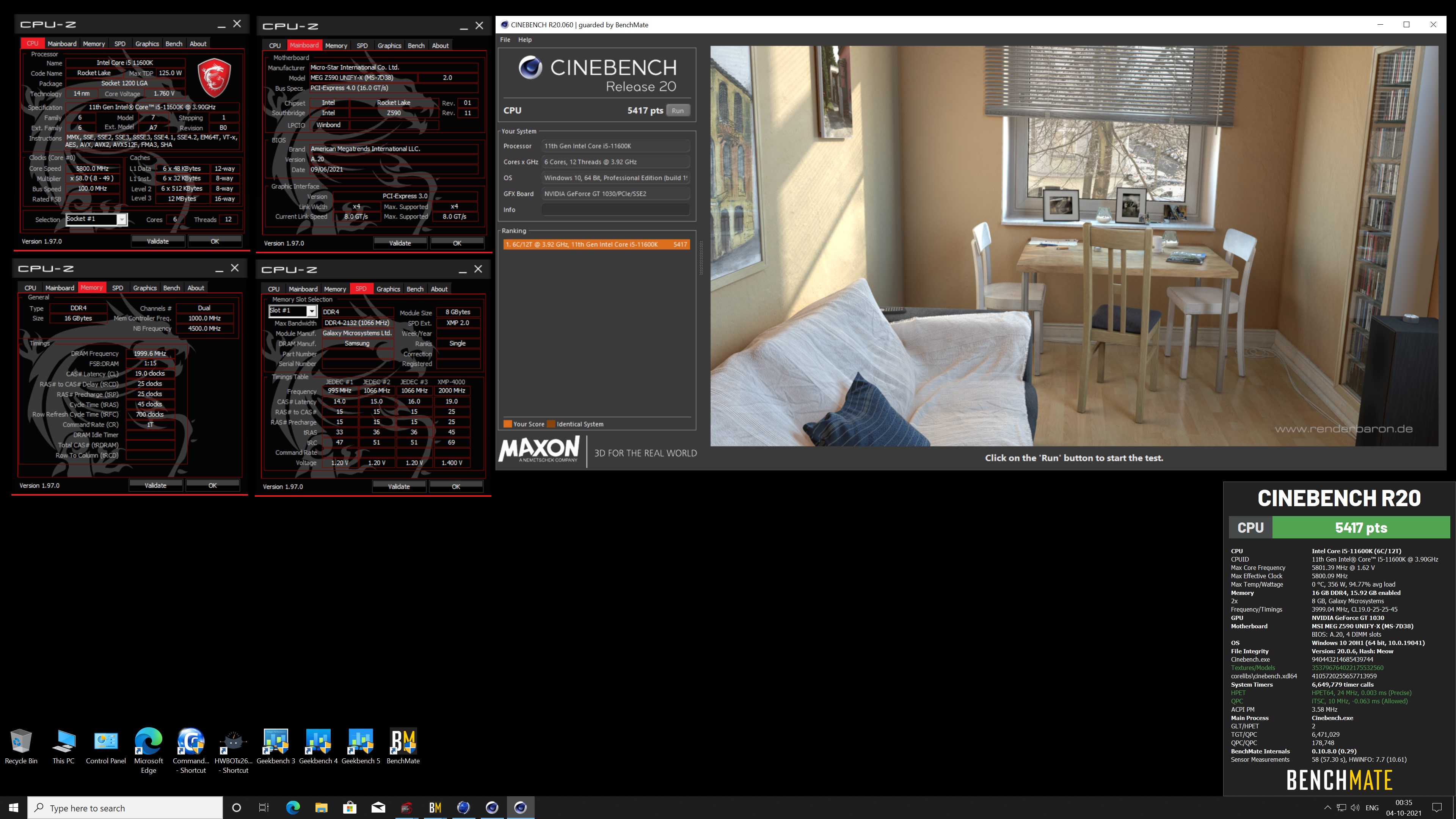Open Microsoft Store from taskbar

point(349,808)
